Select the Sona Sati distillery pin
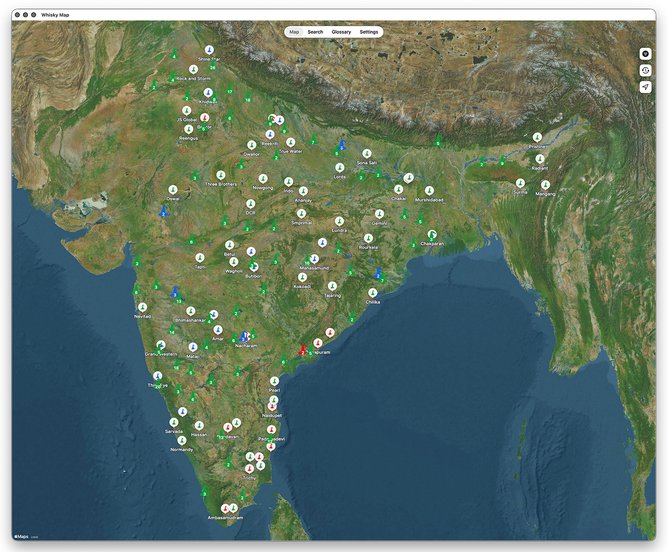The height and width of the screenshot is (552, 668). click(367, 154)
